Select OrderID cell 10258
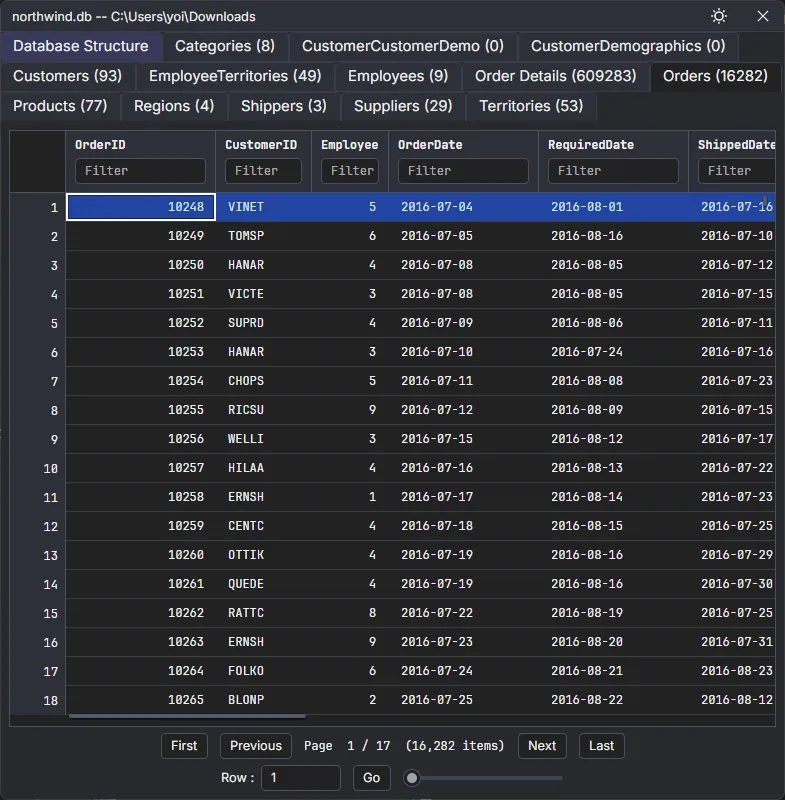This screenshot has height=800, width=785. [141, 497]
